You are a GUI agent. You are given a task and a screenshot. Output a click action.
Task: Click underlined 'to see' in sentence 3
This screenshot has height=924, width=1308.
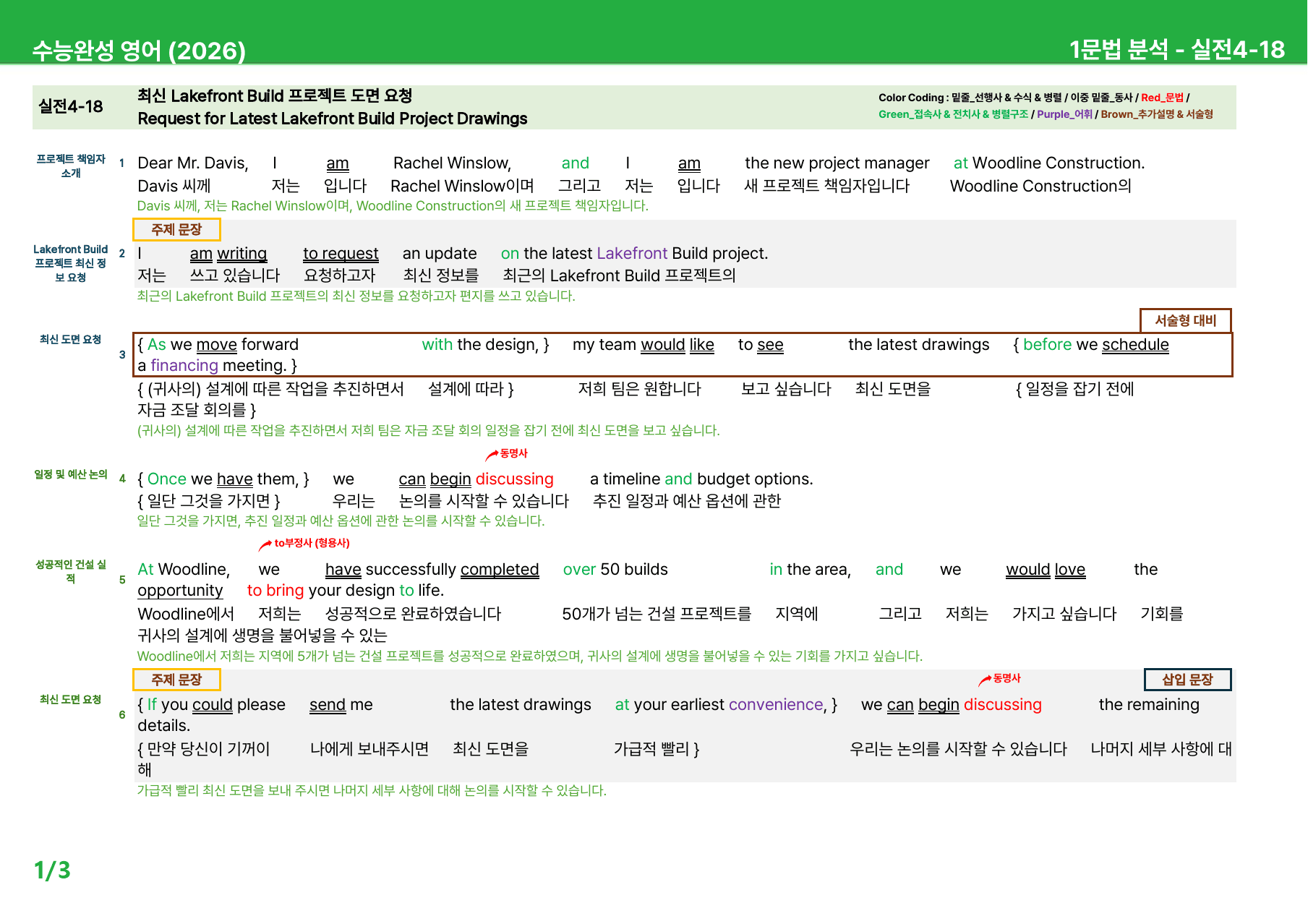[x=761, y=345]
